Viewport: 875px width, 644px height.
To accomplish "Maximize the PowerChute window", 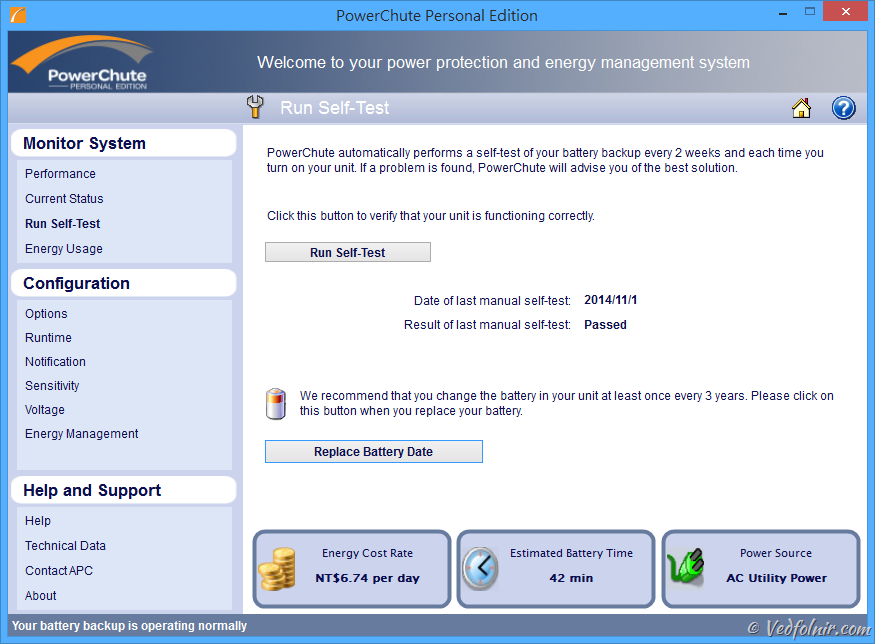I will pyautogui.click(x=810, y=12).
